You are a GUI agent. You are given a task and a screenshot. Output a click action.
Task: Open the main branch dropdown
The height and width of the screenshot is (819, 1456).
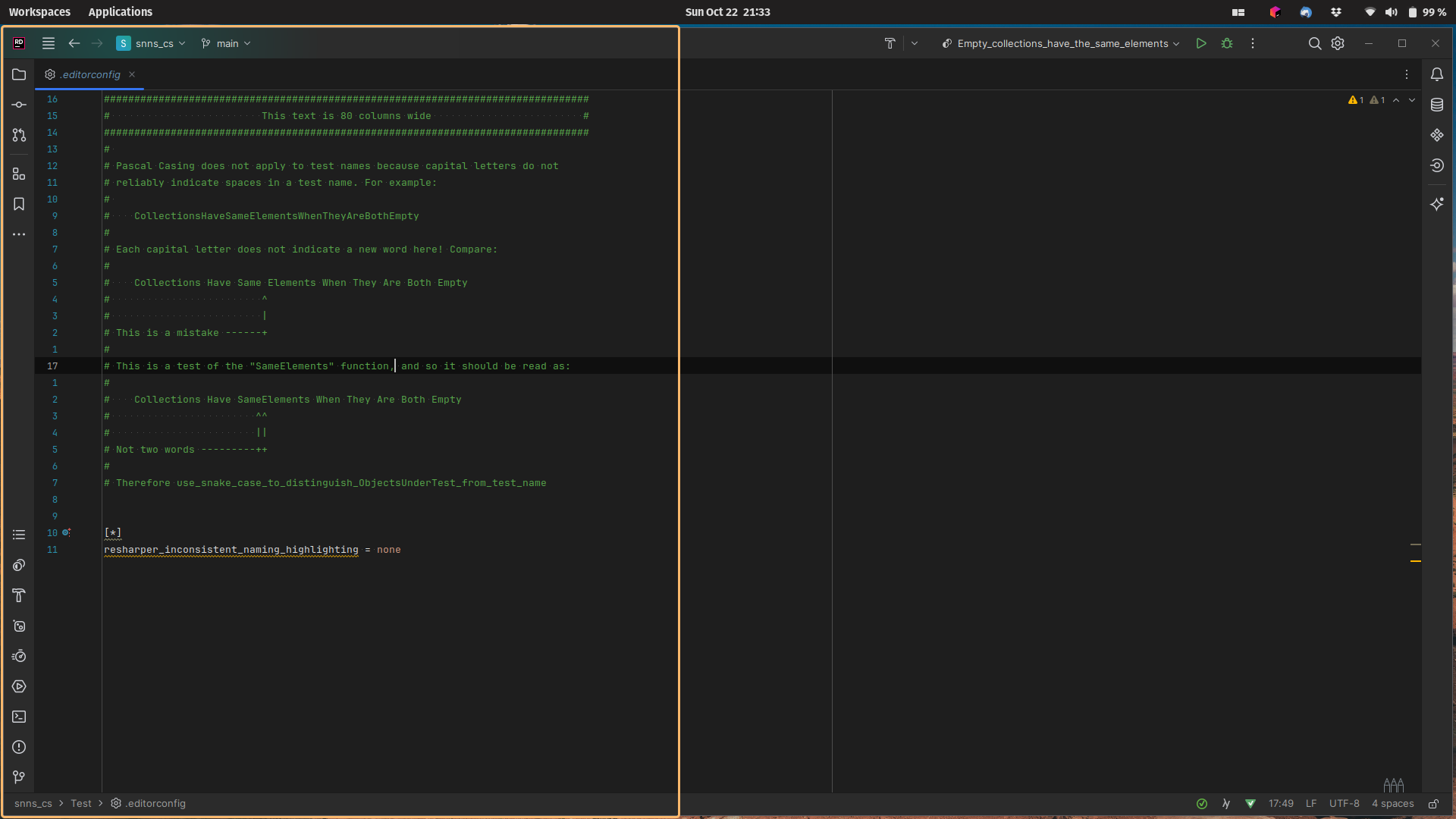[226, 43]
